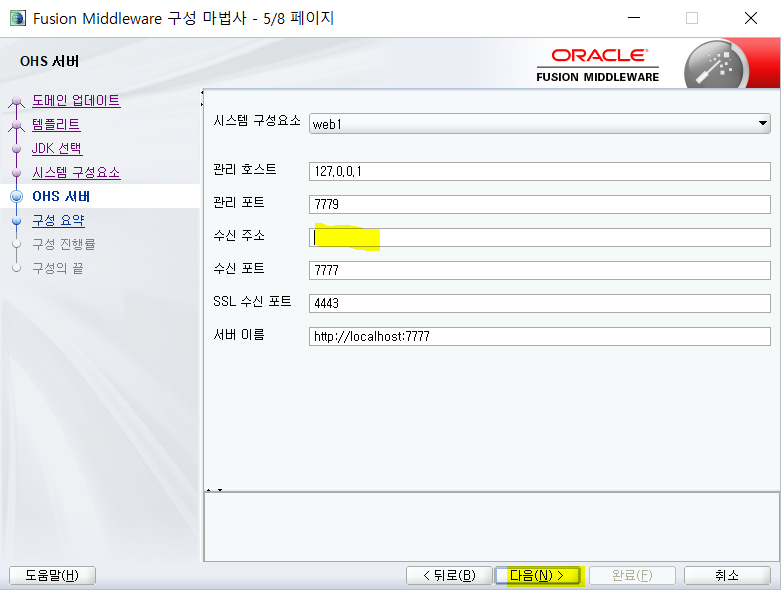Viewport: 781px width, 590px height.
Task: Select the current OHS 서버 step
Action: tap(61, 196)
